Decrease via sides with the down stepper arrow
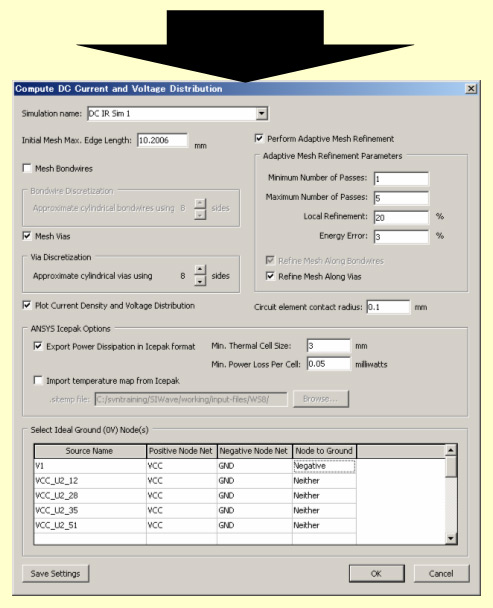493x608 pixels. click(200, 281)
